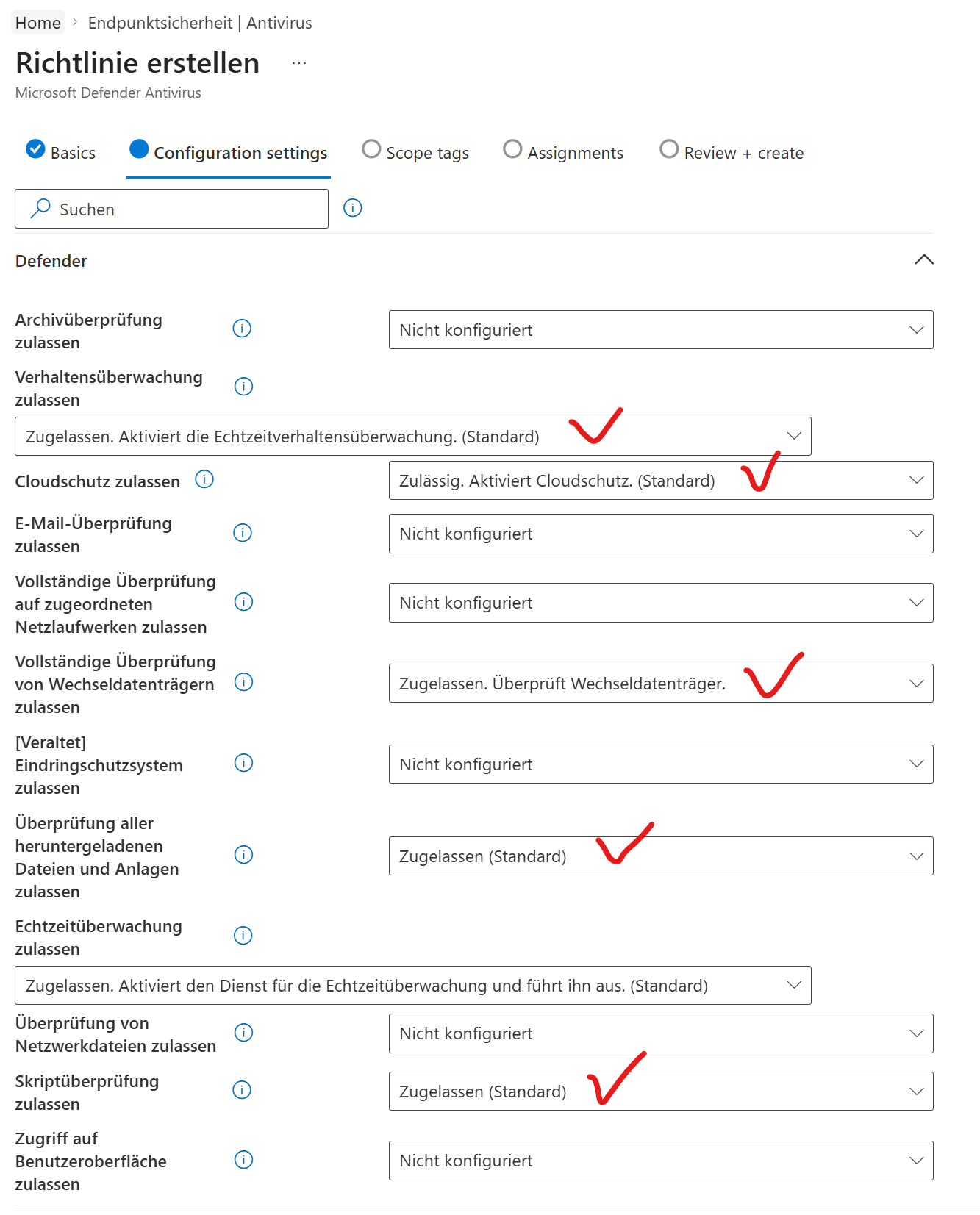Click info icon next to Archivüberprüfung zulassen

242,329
